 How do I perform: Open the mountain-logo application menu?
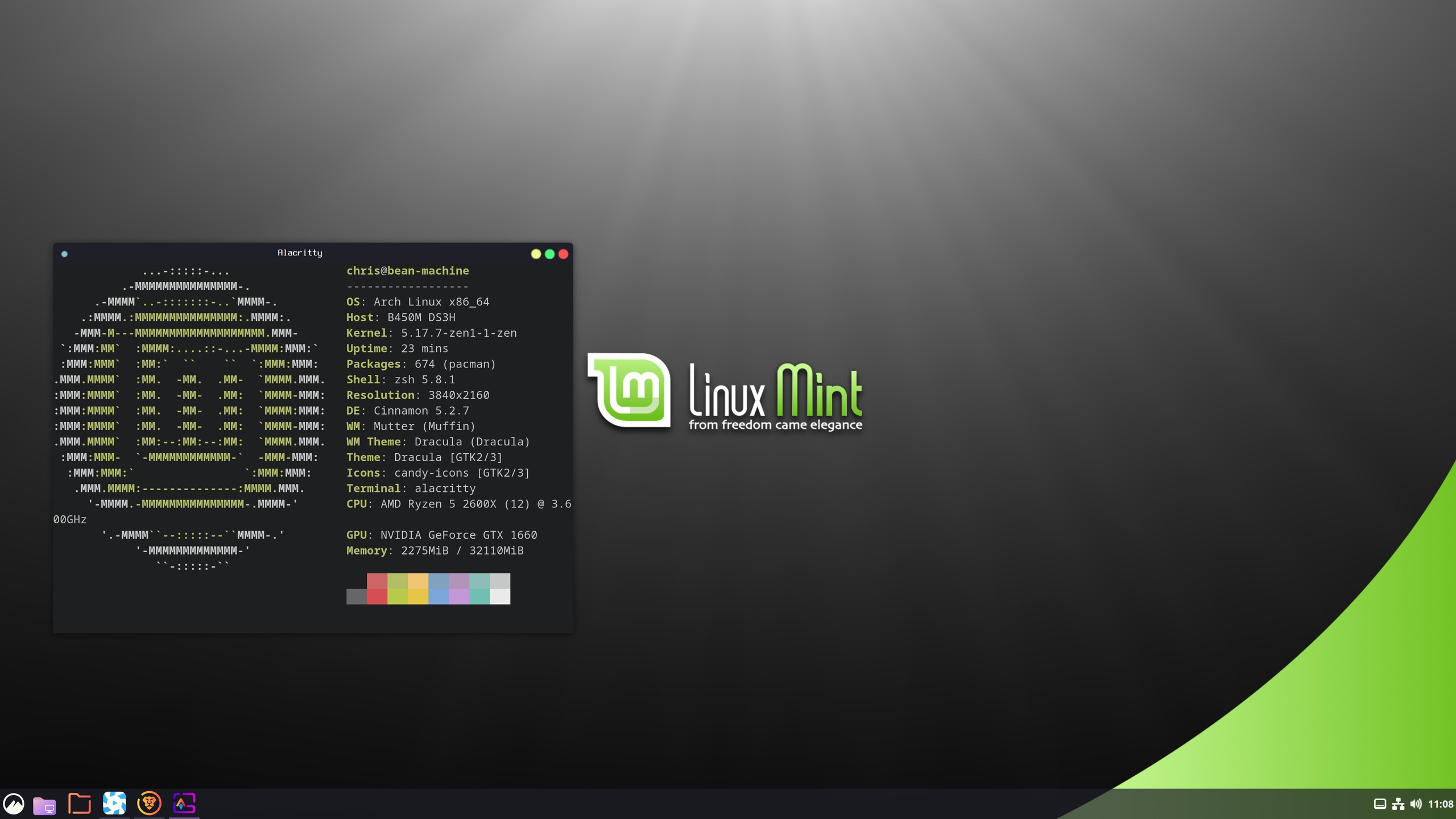pyautogui.click(x=14, y=804)
